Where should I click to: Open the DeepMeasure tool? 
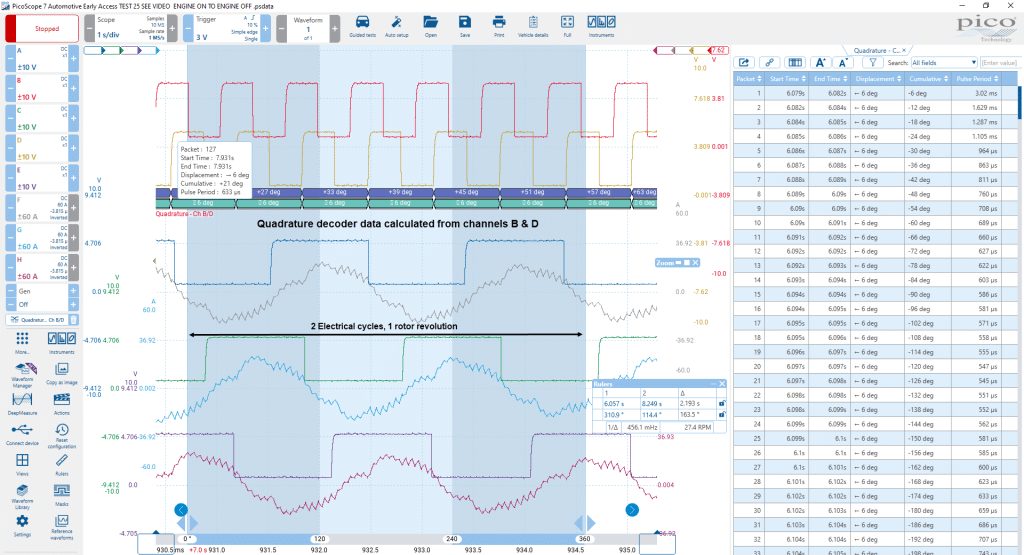(x=22, y=403)
